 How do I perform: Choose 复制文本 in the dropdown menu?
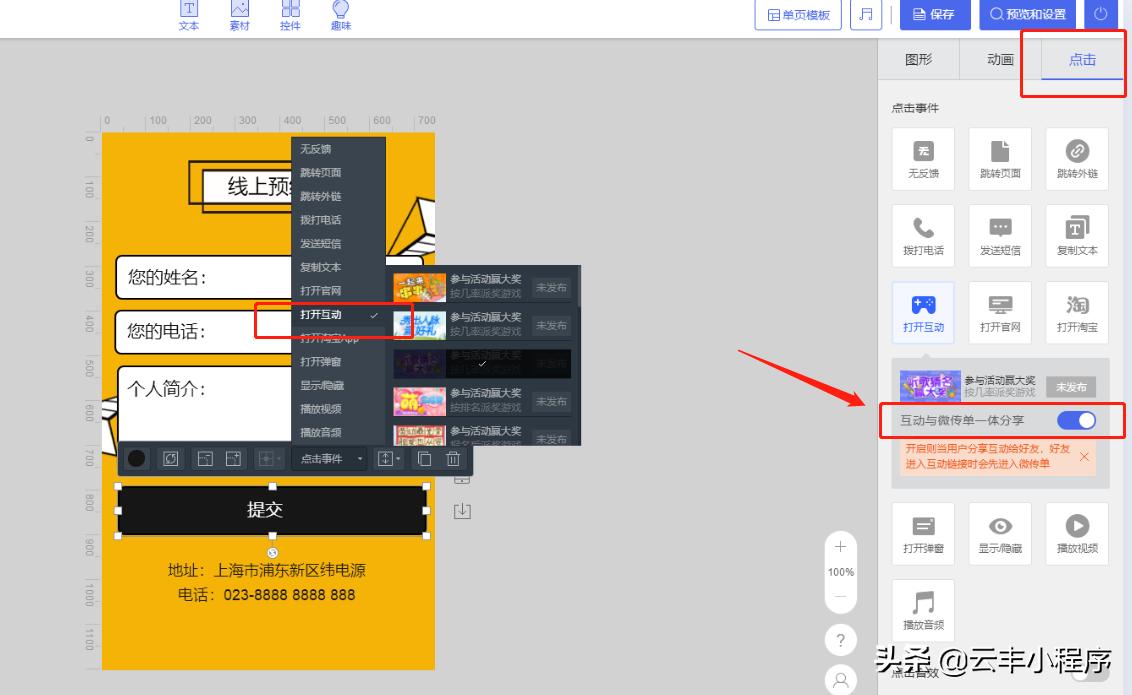338,267
